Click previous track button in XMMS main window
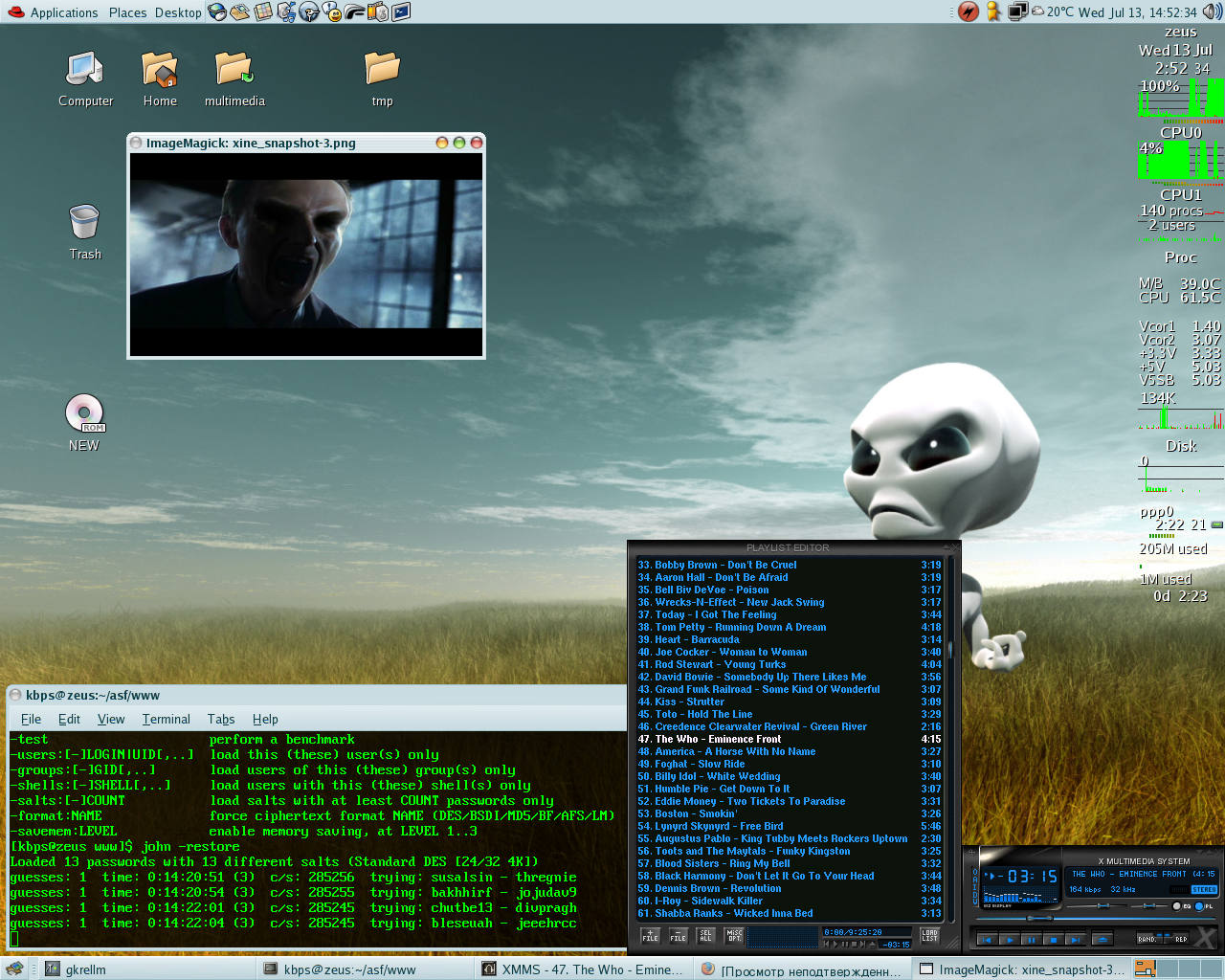Image resolution: width=1225 pixels, height=980 pixels. [988, 940]
